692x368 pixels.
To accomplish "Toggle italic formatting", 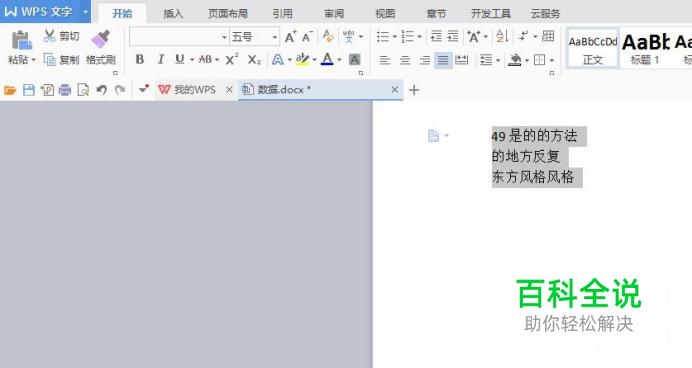I will coord(161,59).
